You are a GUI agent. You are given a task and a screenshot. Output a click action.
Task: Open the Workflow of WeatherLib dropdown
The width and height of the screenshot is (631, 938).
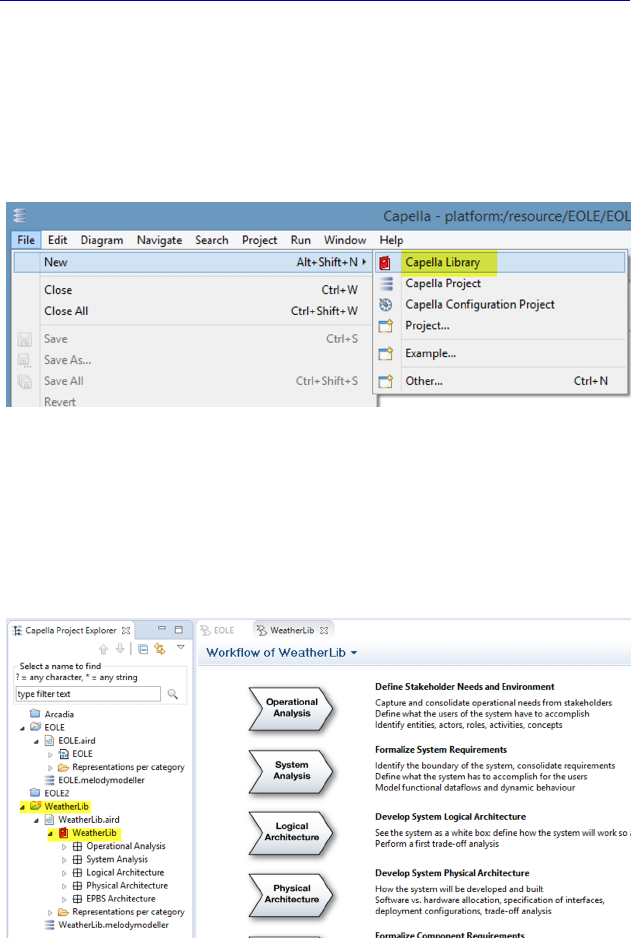tap(354, 653)
